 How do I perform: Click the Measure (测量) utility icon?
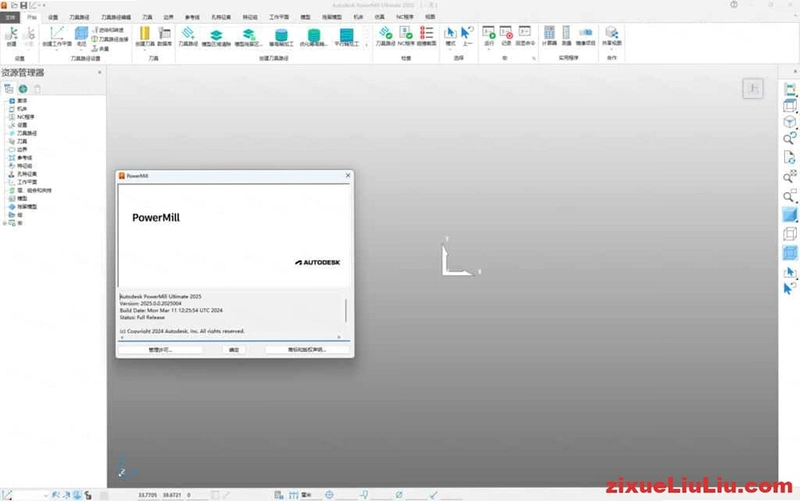[x=566, y=33]
